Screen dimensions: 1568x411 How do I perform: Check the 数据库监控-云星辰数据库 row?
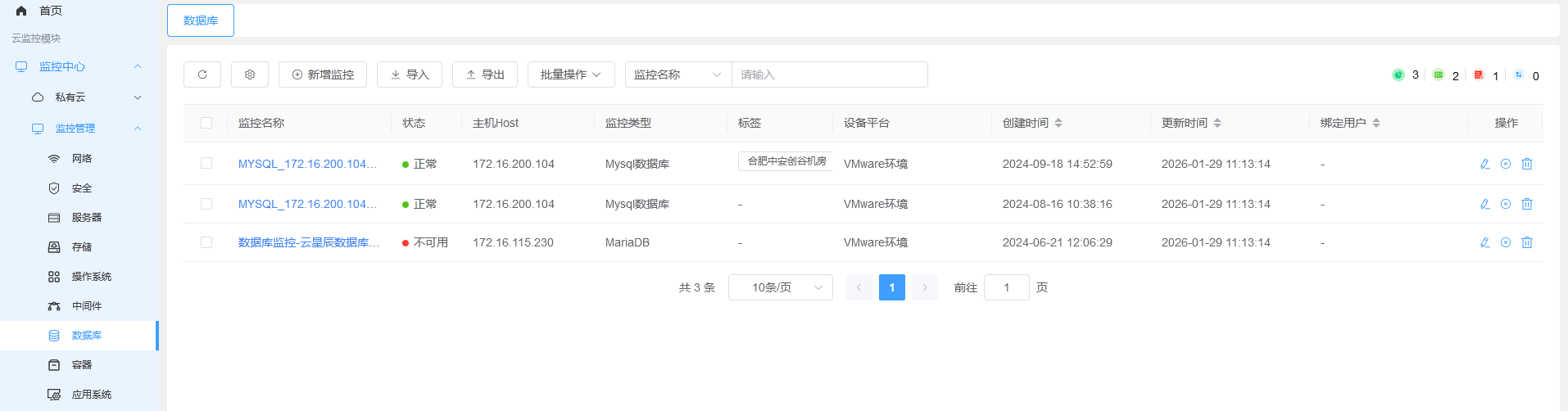pos(206,242)
